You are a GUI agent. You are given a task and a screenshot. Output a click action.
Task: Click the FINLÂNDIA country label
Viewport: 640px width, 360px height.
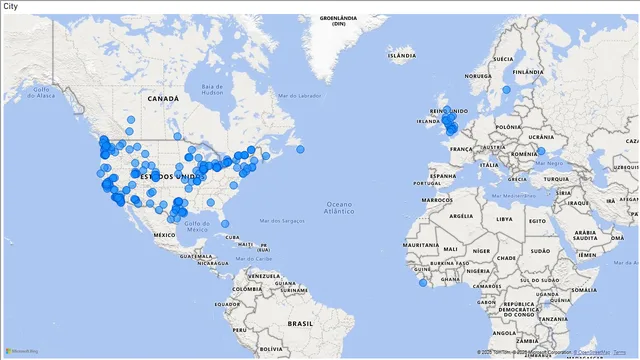[528, 72]
